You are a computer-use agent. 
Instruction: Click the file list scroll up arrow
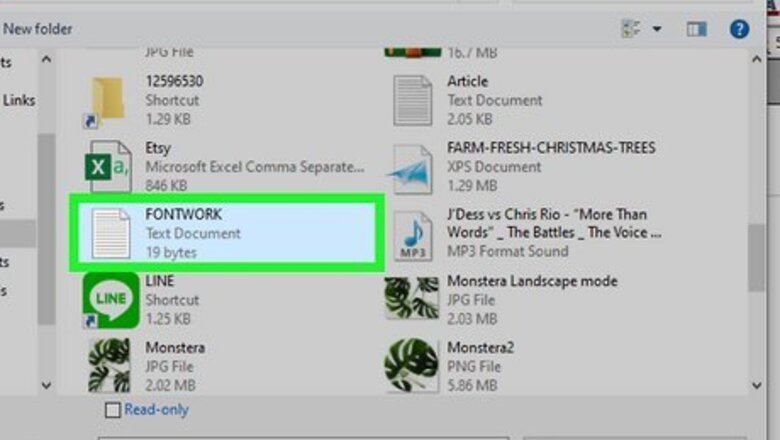pyautogui.click(x=757, y=59)
